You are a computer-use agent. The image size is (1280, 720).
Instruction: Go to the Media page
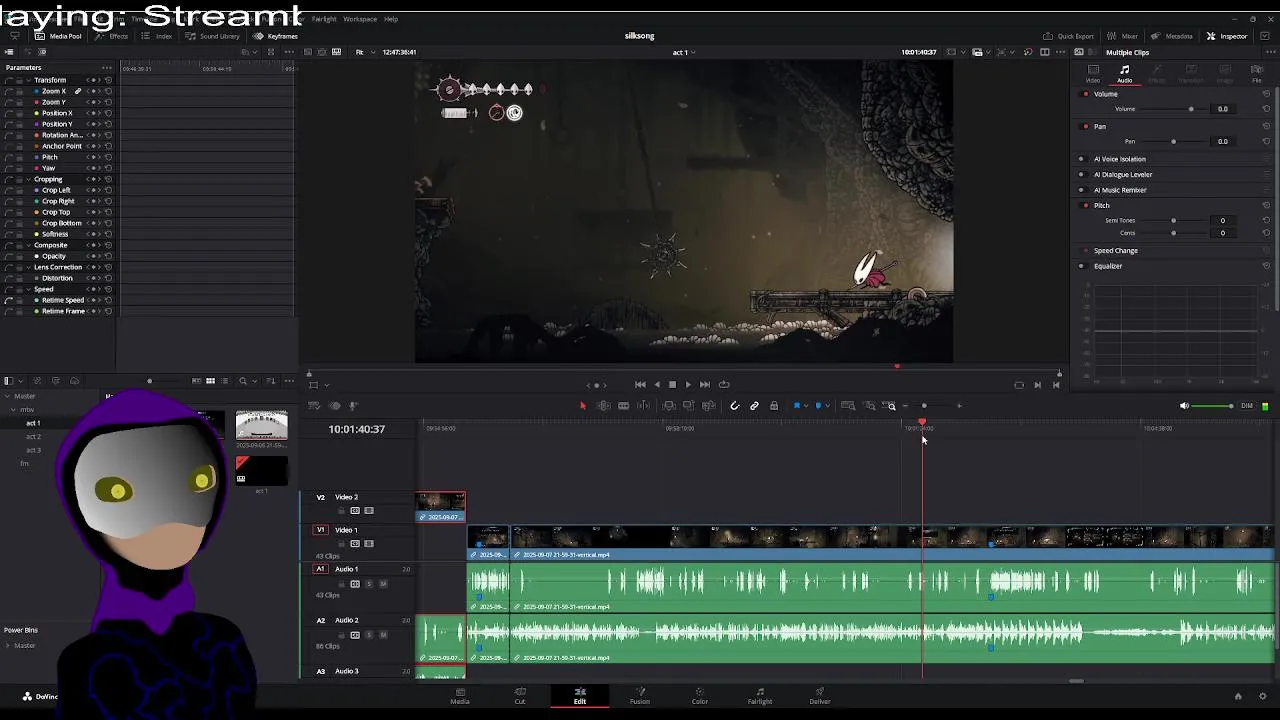pyautogui.click(x=460, y=696)
